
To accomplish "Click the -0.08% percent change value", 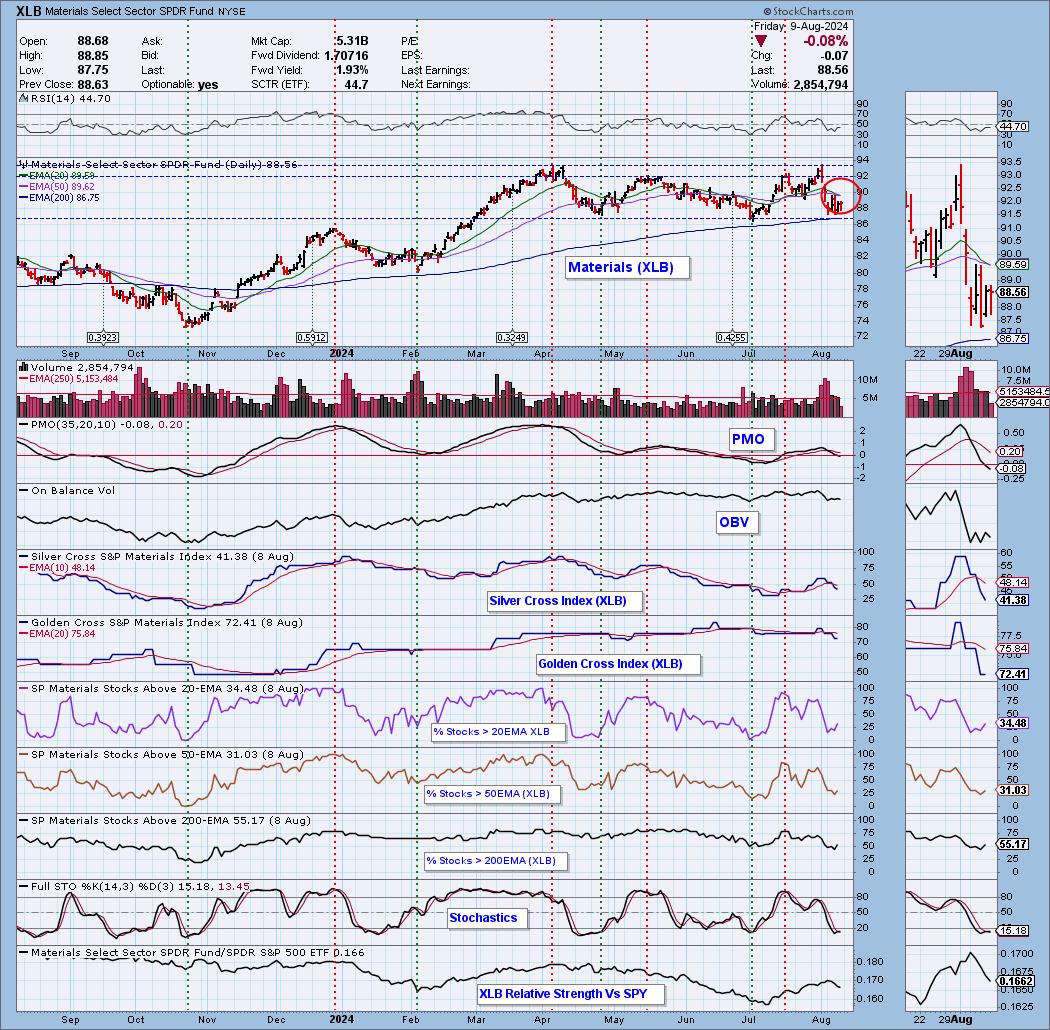I will pyautogui.click(x=826, y=42).
